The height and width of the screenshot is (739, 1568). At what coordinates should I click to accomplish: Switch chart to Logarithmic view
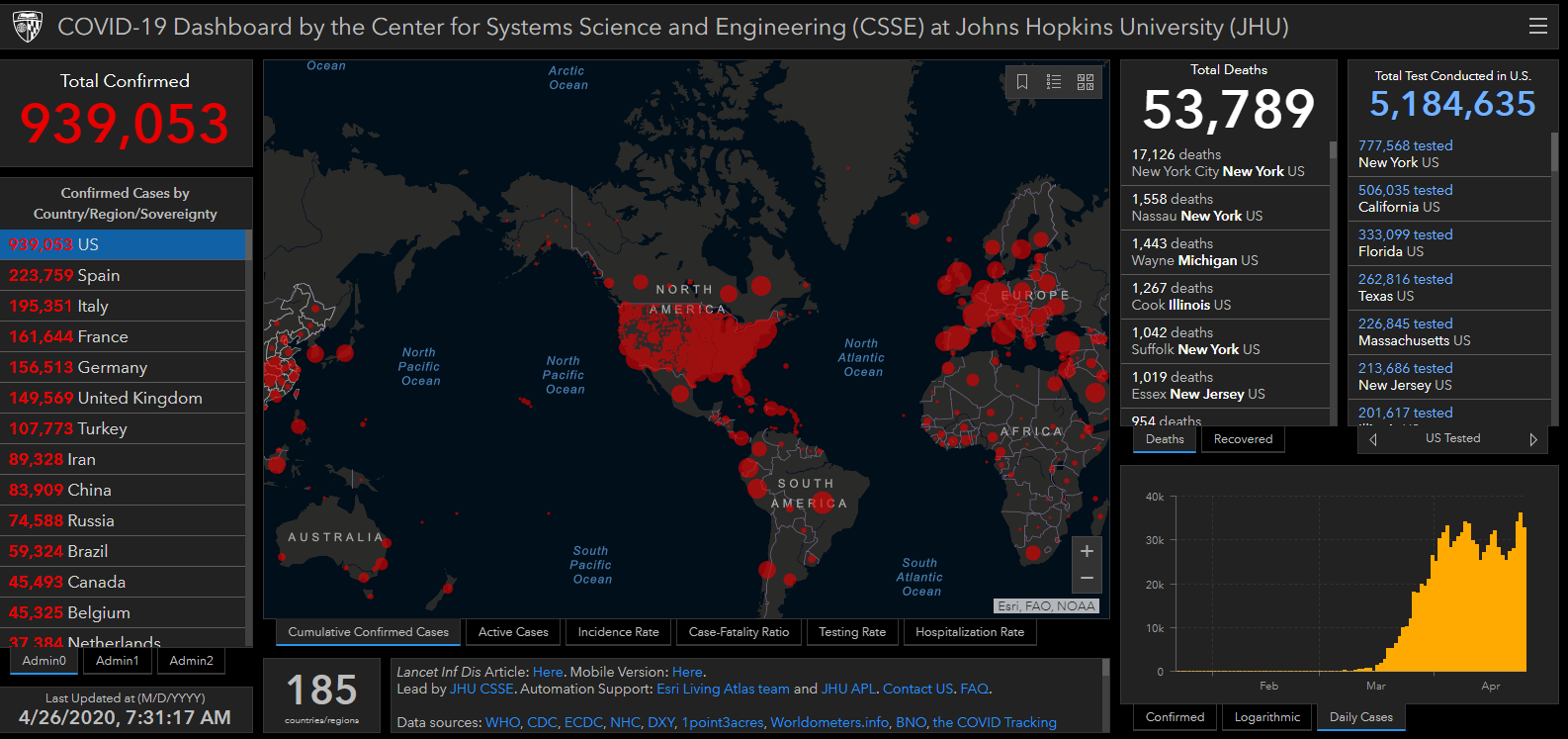[x=1266, y=717]
